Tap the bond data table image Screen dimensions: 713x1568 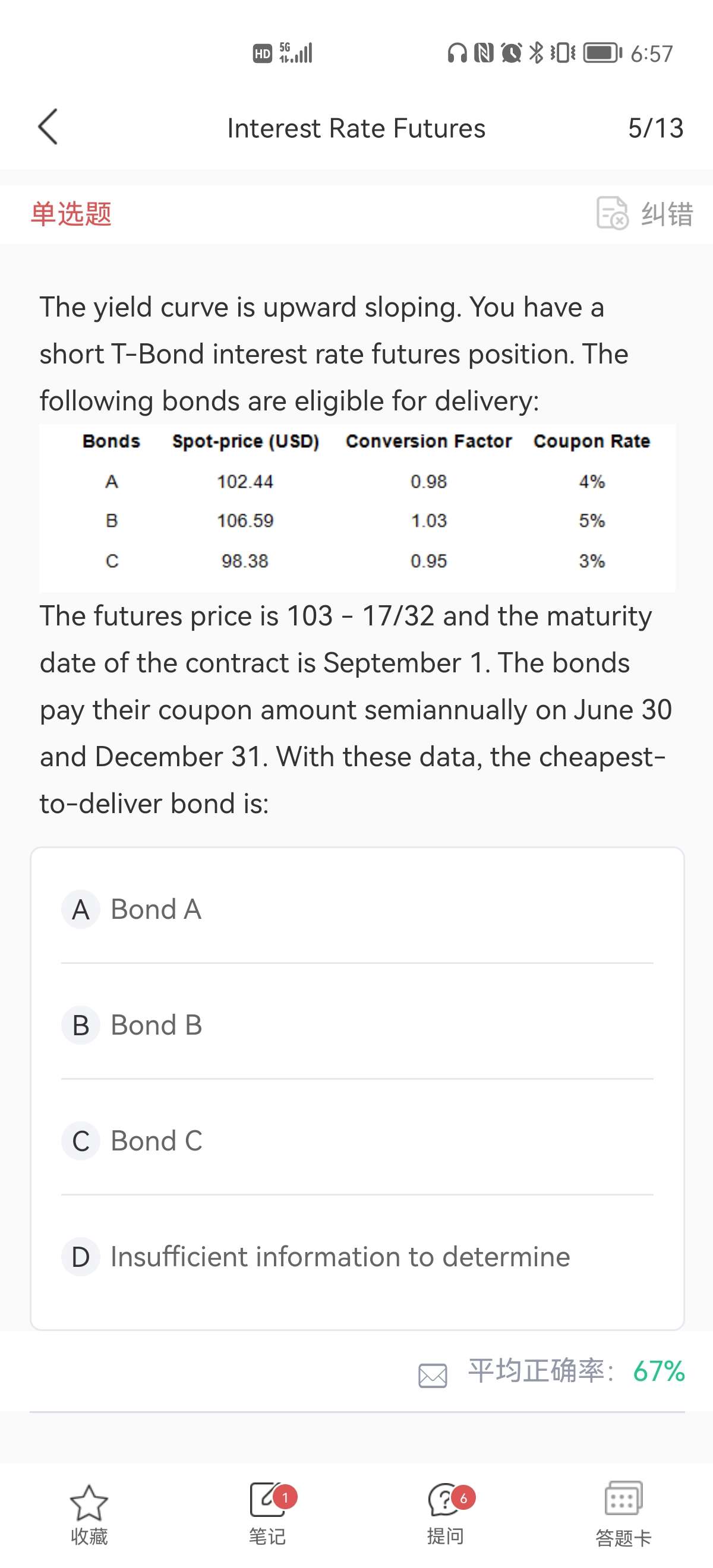(x=357, y=507)
